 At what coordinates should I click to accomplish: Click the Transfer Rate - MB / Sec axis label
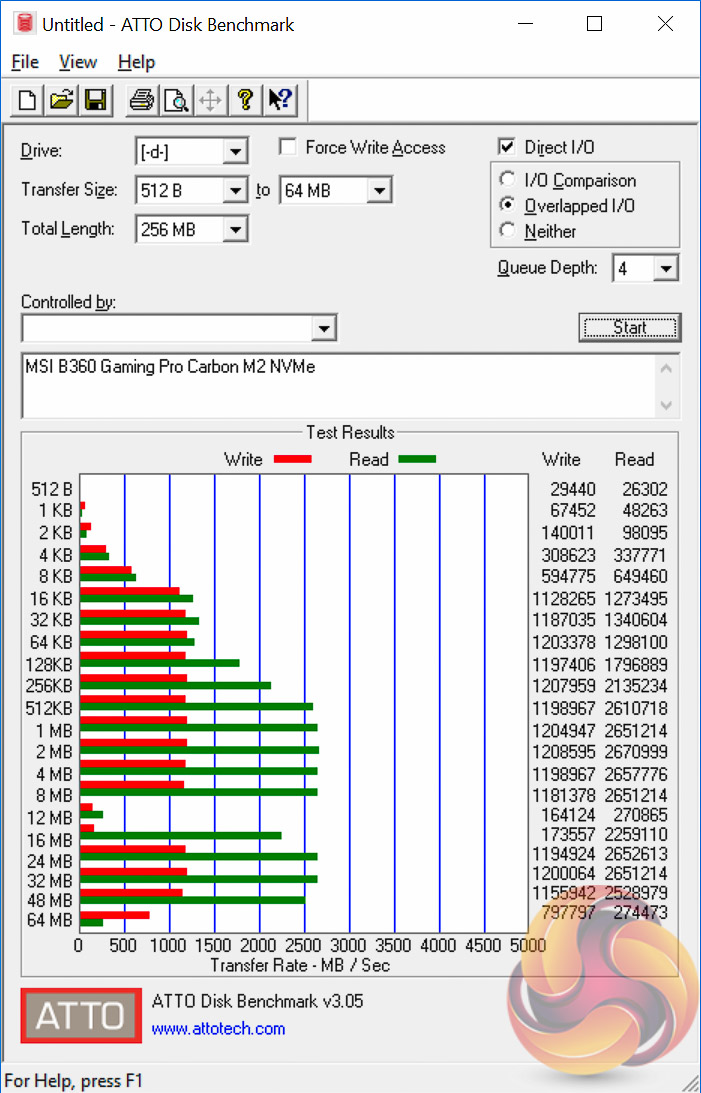point(300,965)
